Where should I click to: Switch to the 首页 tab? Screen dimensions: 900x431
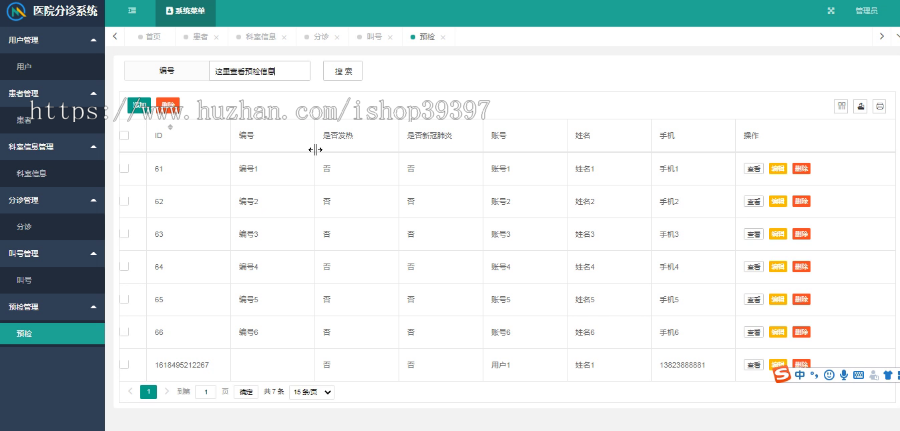150,37
